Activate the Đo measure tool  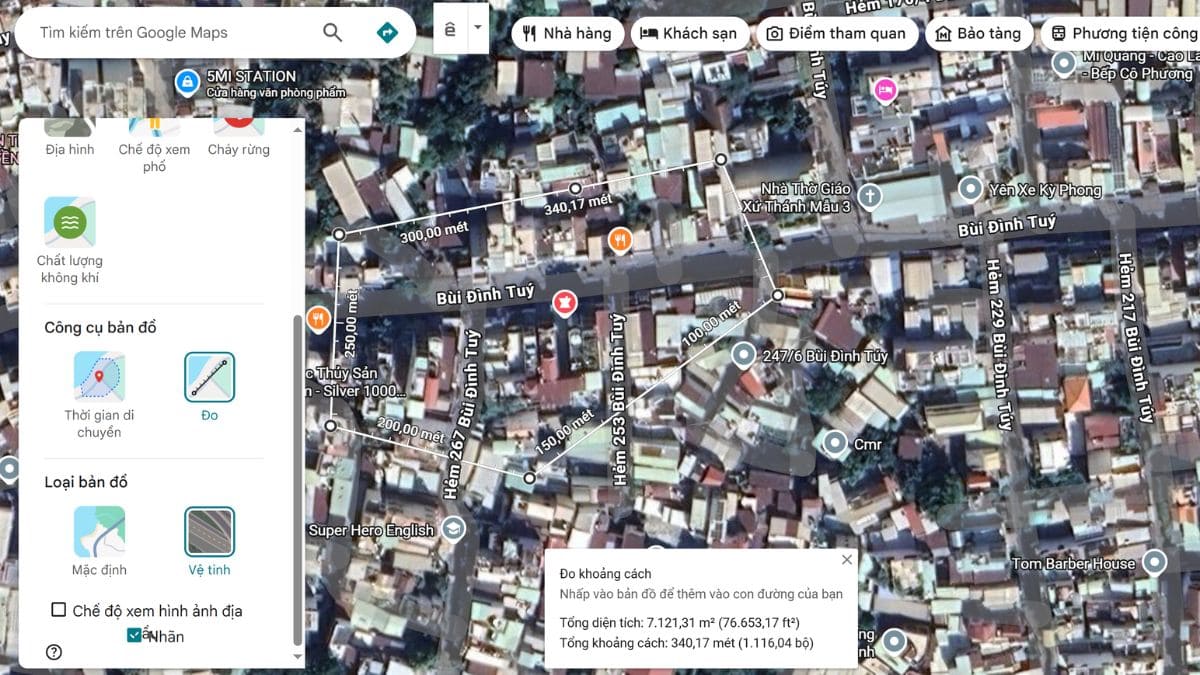coord(210,387)
